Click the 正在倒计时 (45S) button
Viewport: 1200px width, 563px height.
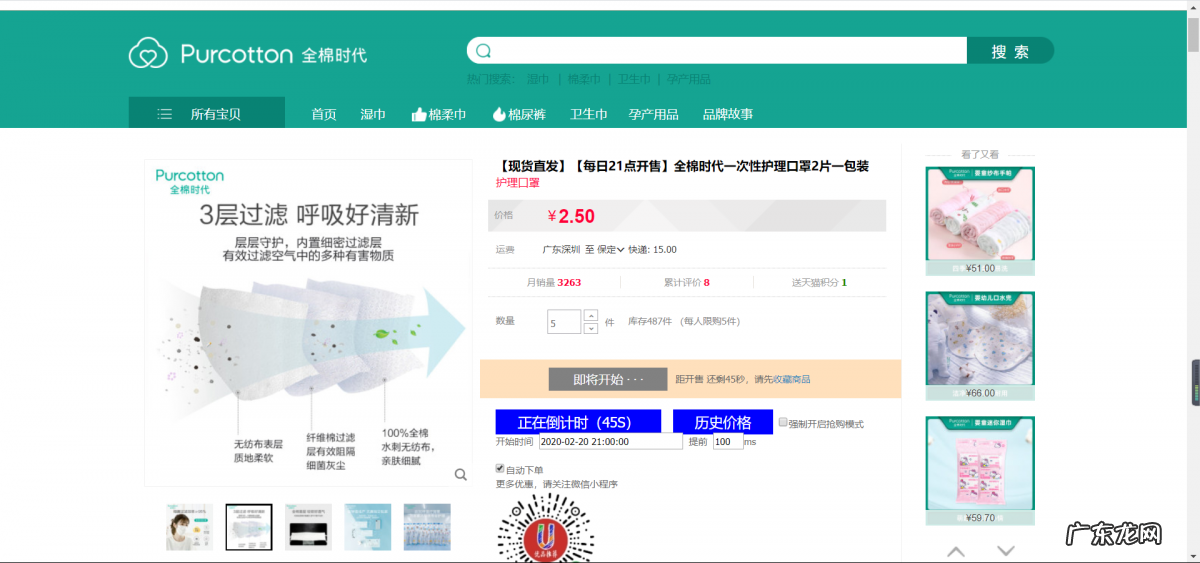coord(578,422)
